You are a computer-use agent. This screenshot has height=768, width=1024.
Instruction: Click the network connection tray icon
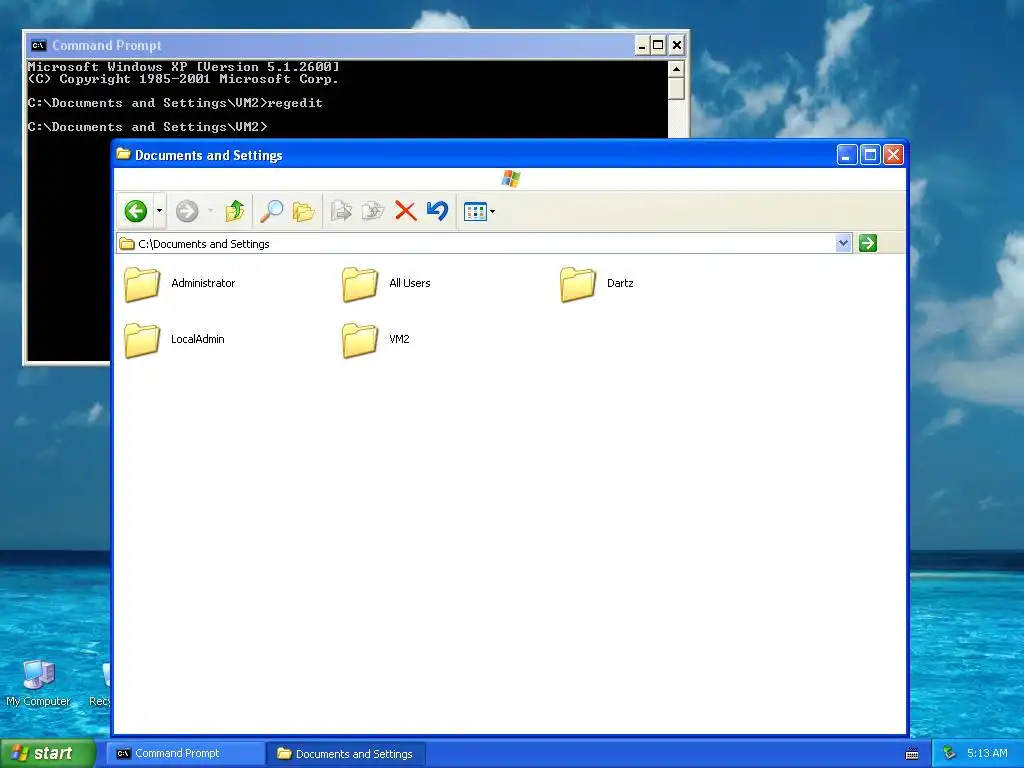click(950, 754)
